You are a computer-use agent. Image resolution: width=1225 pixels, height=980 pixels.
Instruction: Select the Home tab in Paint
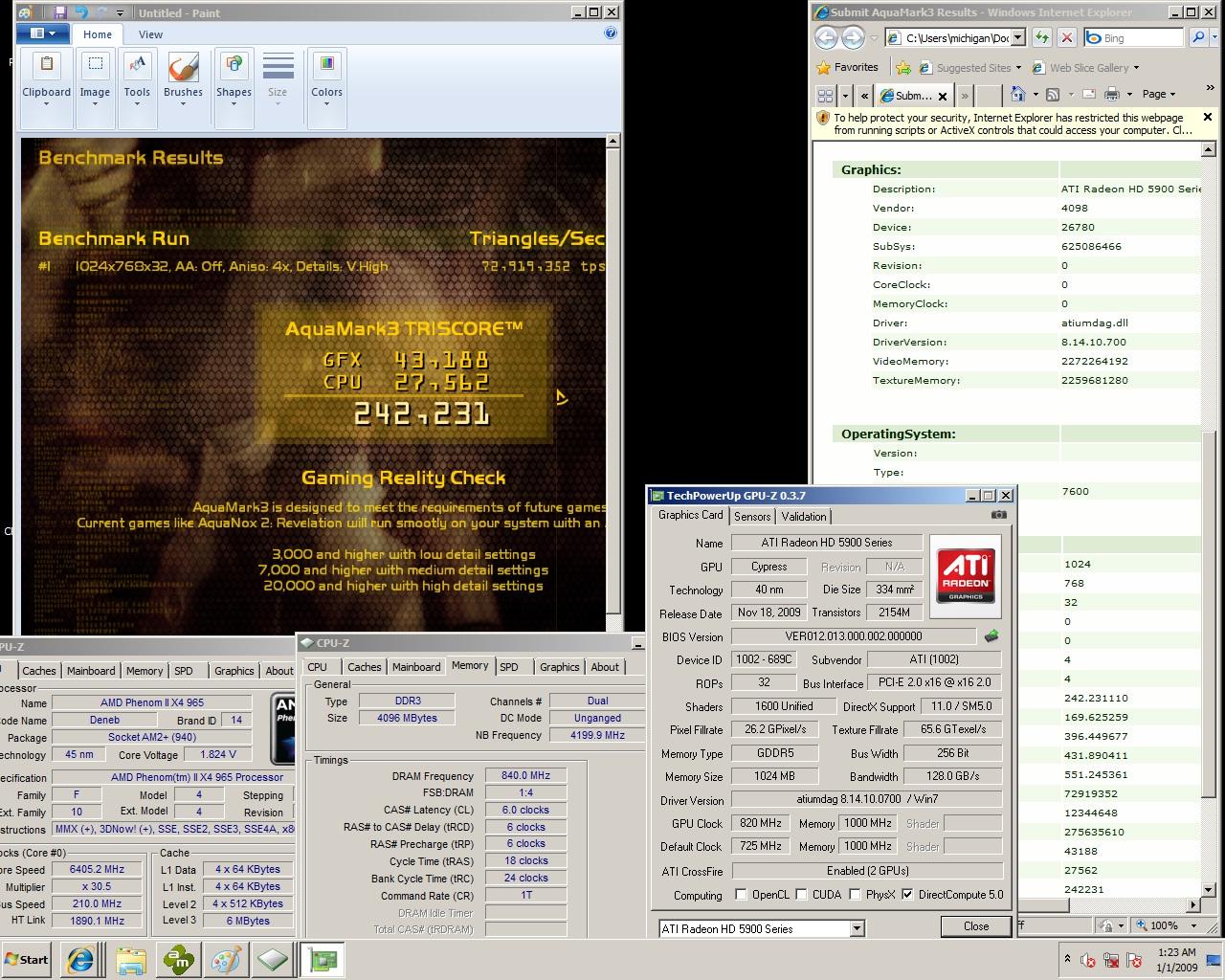click(x=98, y=33)
